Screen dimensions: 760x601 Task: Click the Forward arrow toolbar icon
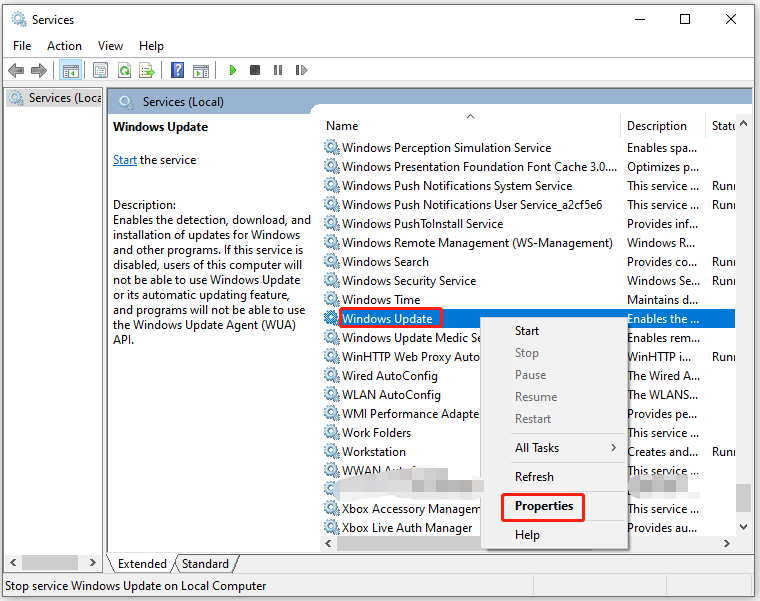point(39,70)
